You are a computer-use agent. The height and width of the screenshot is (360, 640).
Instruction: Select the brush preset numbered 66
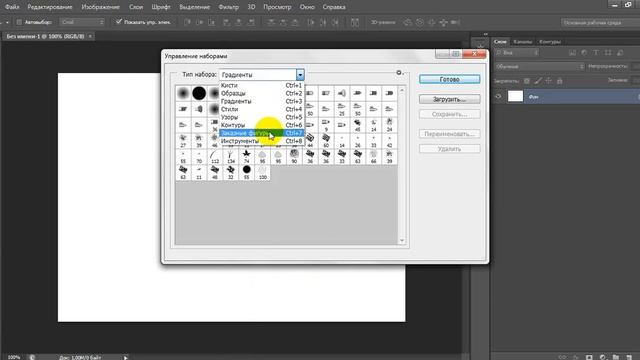[x=373, y=156]
